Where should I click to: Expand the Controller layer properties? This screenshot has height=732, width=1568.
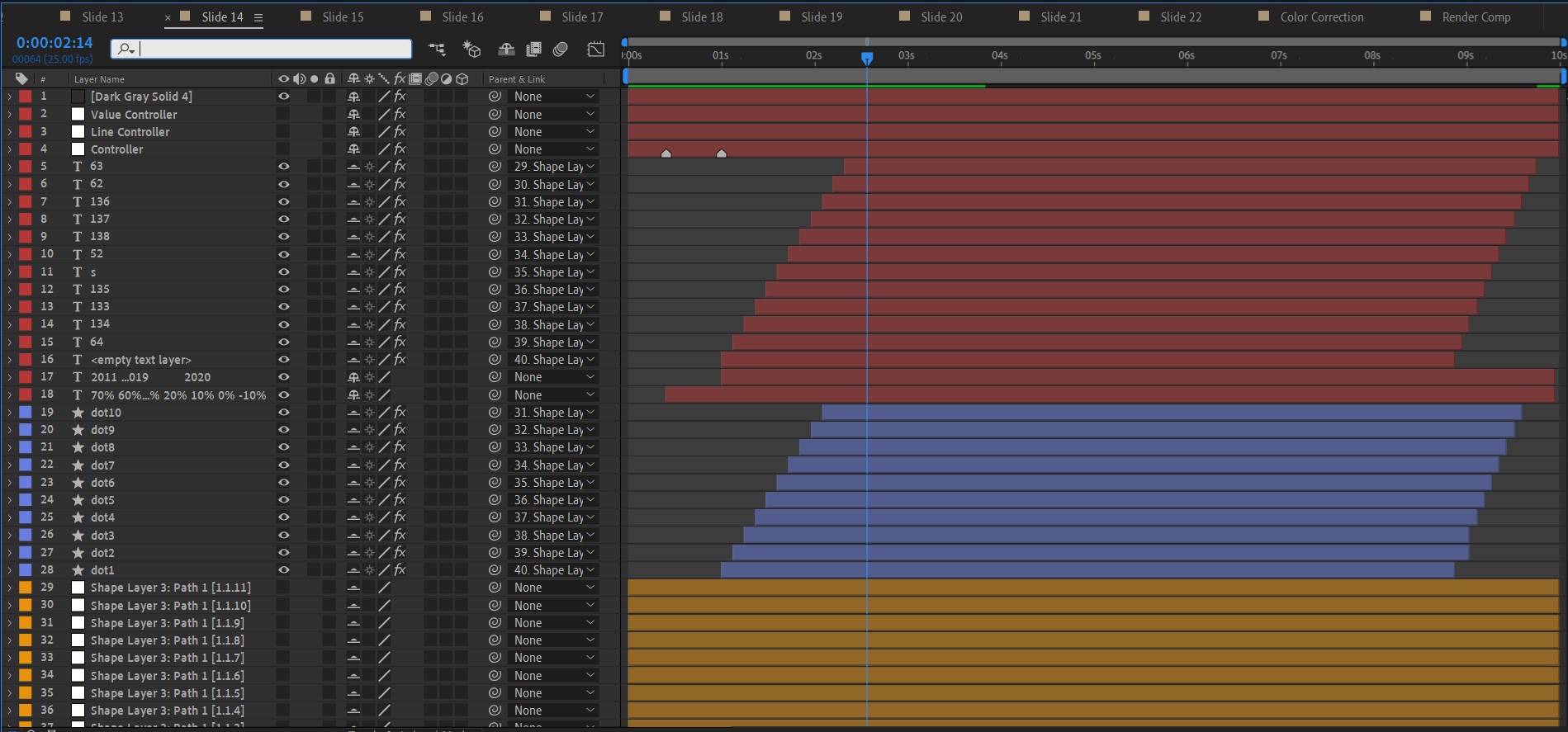point(9,149)
